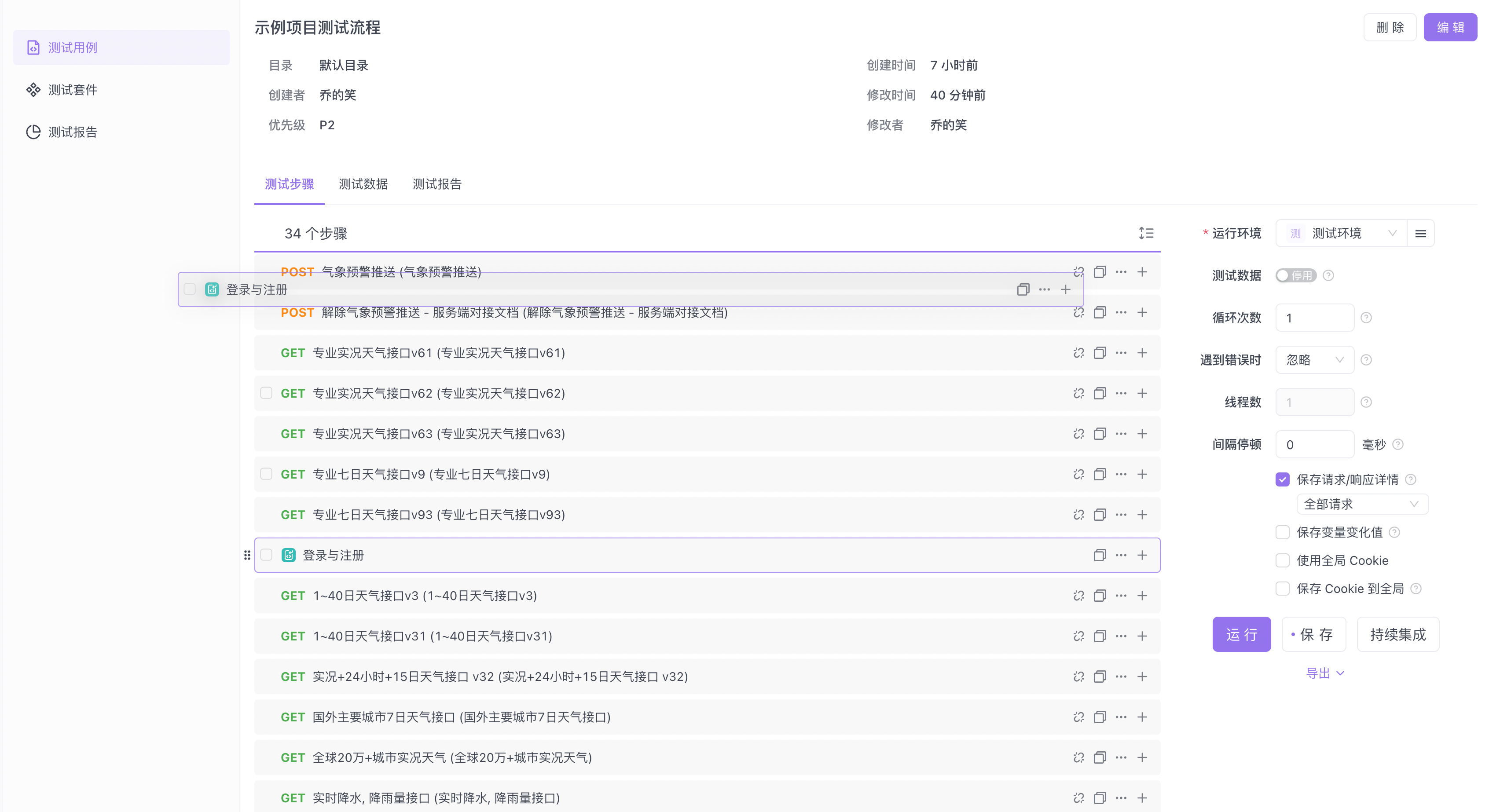Click the 运行 button
The height and width of the screenshot is (812, 1489).
(x=1241, y=635)
